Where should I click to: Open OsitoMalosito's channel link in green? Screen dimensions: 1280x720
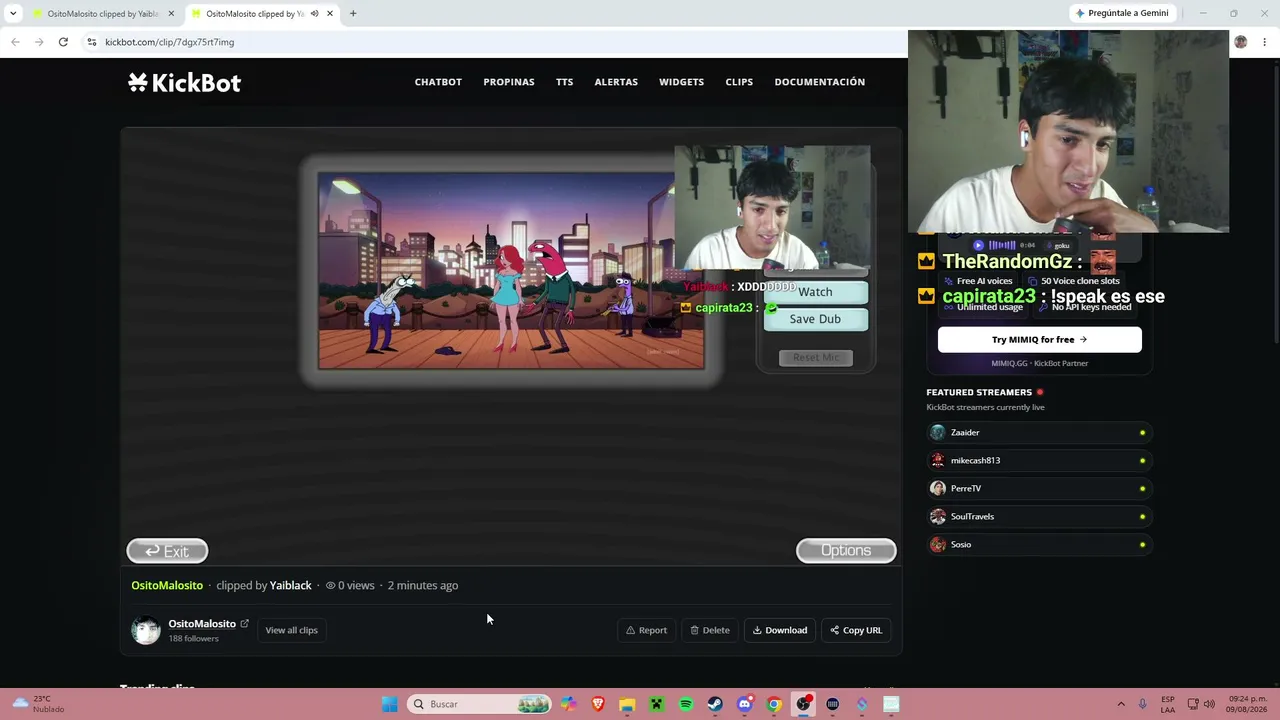pos(167,585)
